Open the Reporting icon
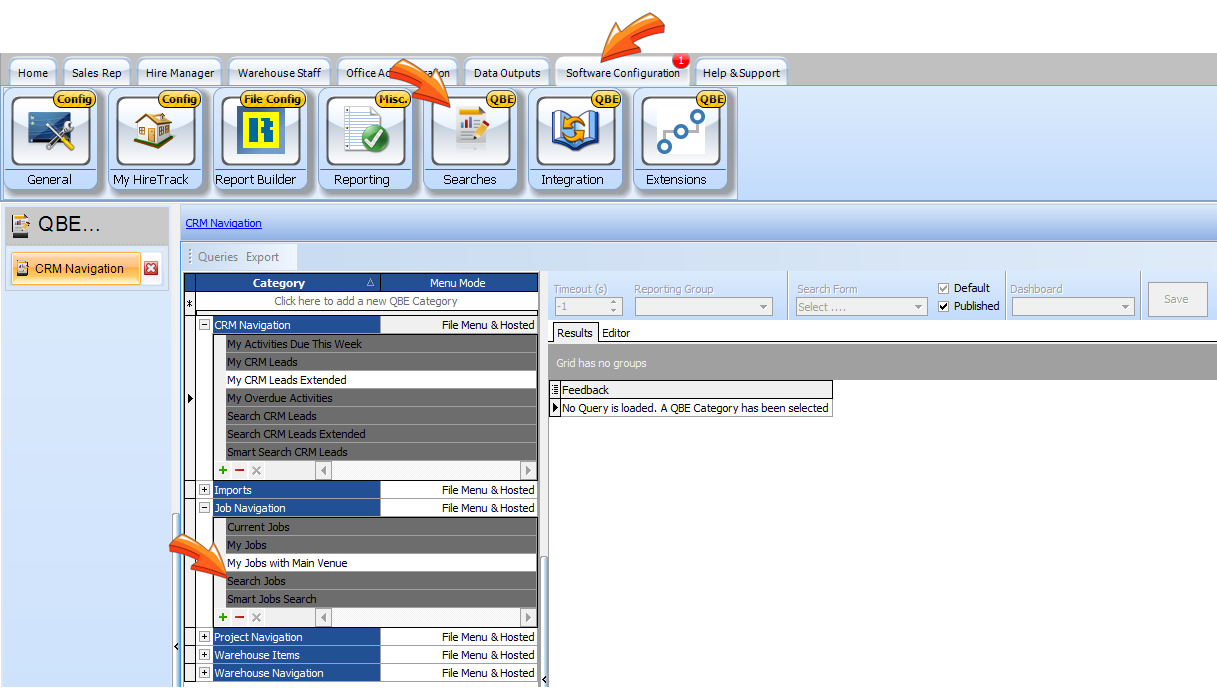The height and width of the screenshot is (688, 1217). (x=365, y=131)
